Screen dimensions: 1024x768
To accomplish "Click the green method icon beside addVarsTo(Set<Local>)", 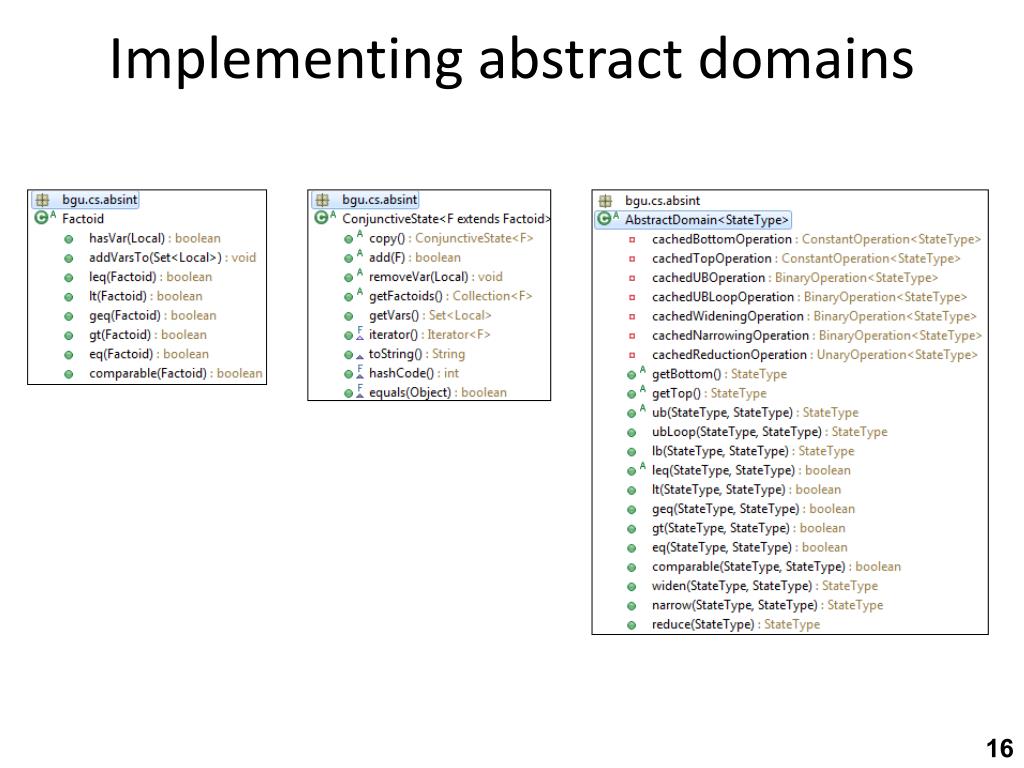I will coord(69,258).
